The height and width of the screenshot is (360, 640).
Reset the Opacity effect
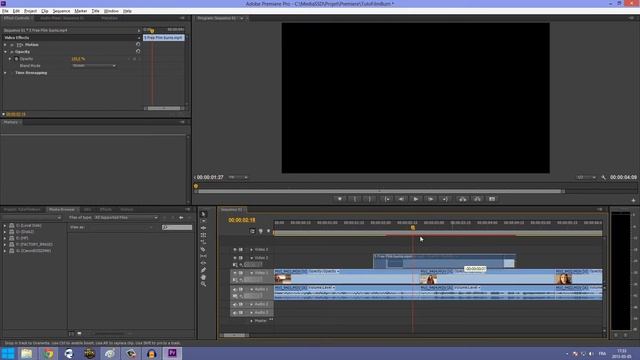pyautogui.click(x=138, y=51)
